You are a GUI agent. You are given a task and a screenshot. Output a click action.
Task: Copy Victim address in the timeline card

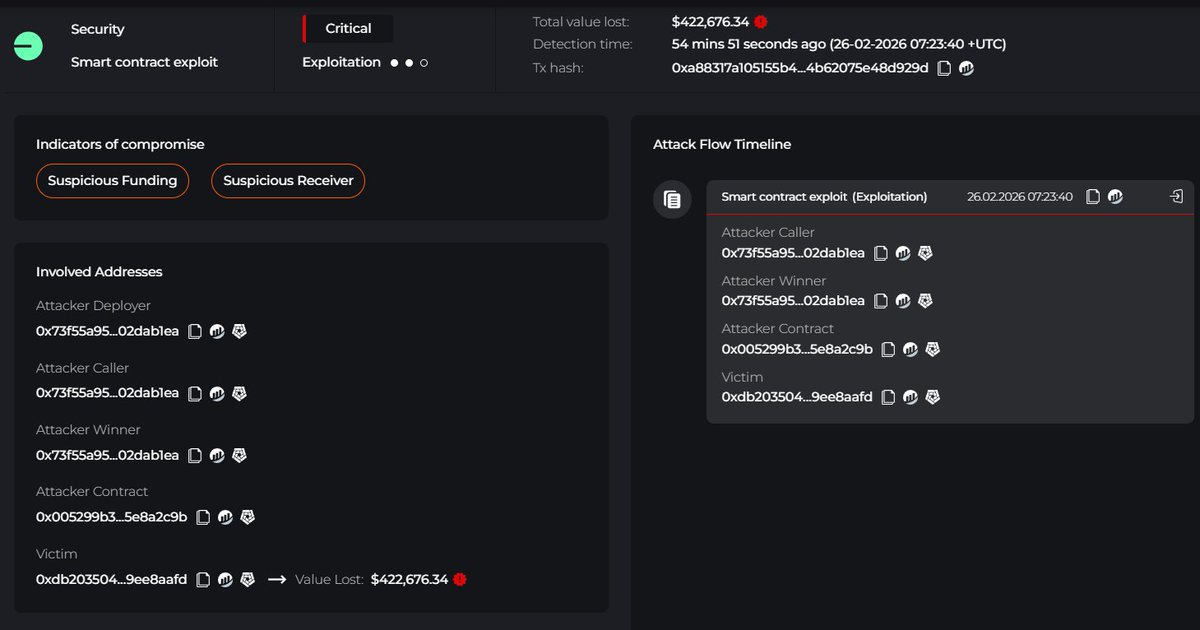pos(889,397)
